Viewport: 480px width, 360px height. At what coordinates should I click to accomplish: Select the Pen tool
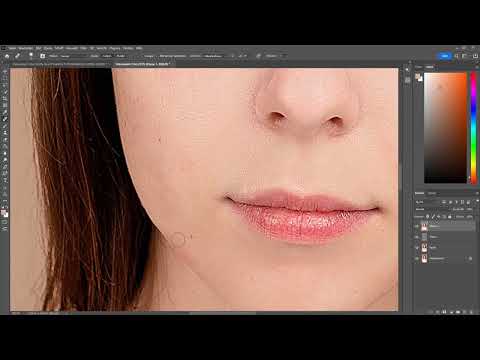(5, 173)
